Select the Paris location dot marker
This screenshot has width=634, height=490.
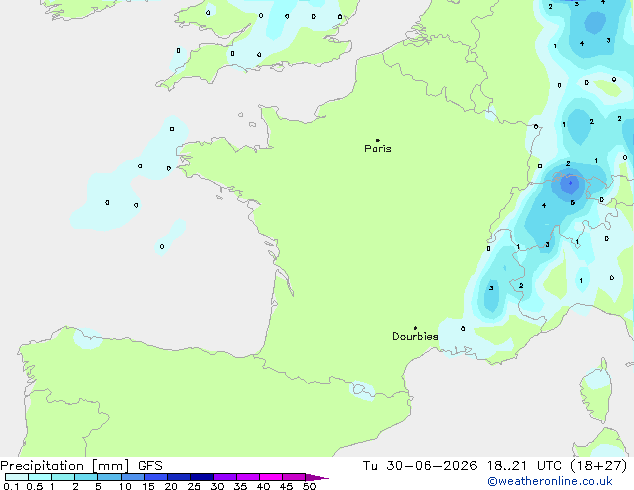click(x=378, y=140)
